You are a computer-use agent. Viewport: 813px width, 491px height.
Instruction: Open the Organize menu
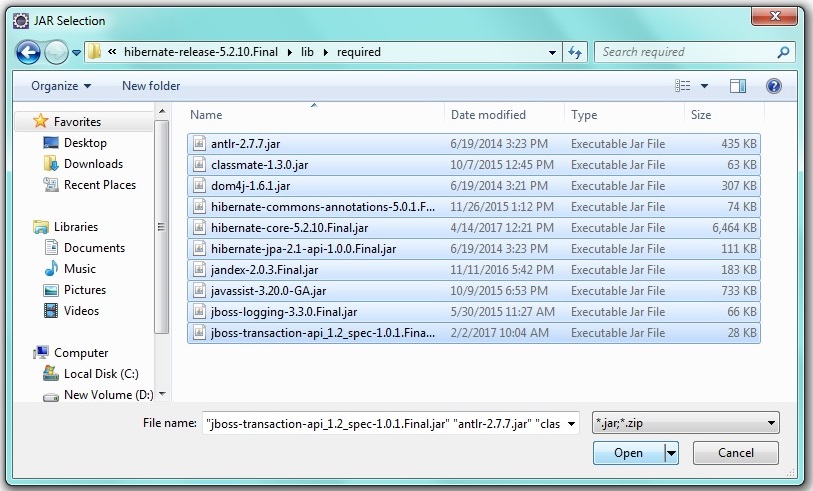(61, 86)
